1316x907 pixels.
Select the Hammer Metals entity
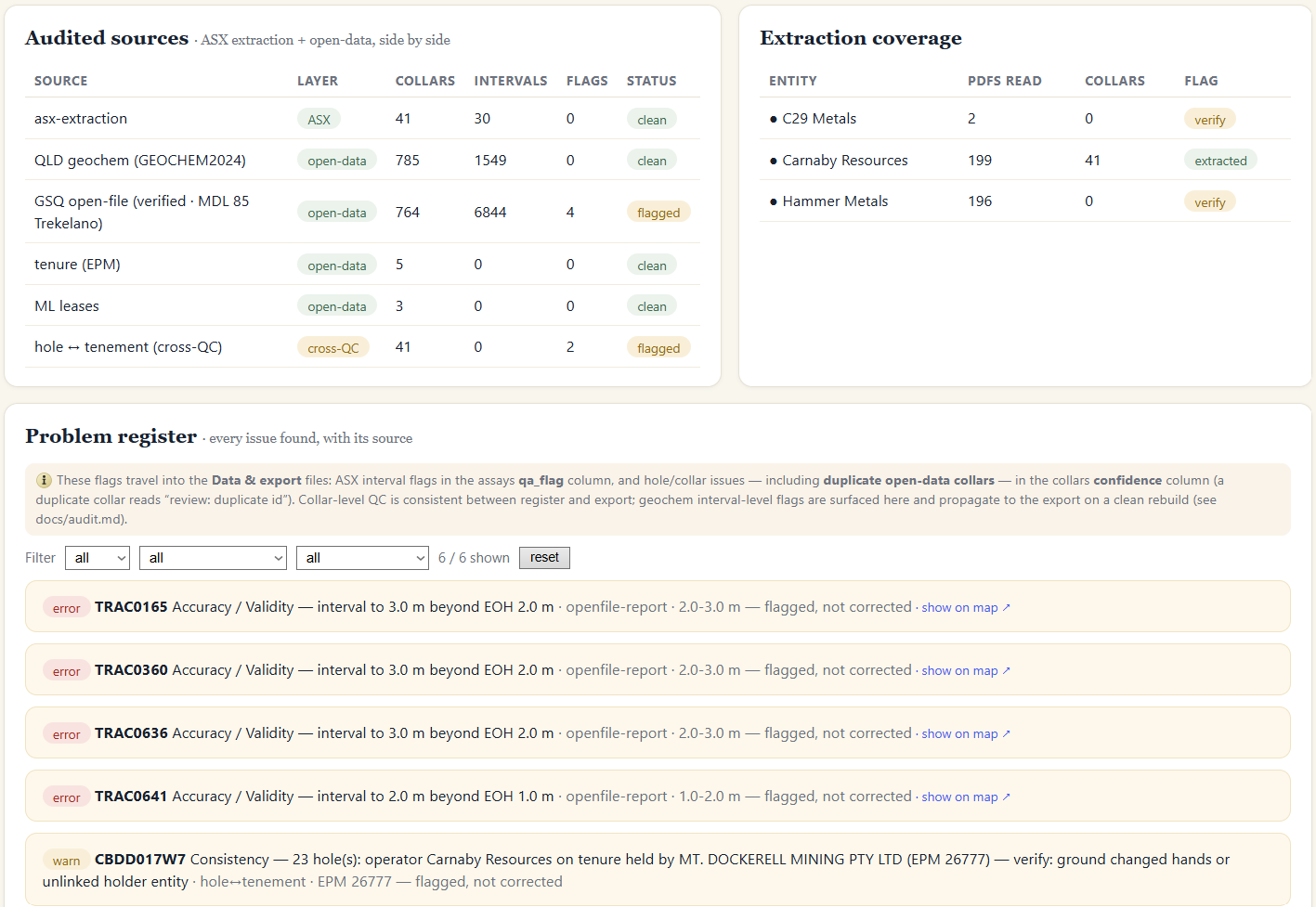pos(835,201)
